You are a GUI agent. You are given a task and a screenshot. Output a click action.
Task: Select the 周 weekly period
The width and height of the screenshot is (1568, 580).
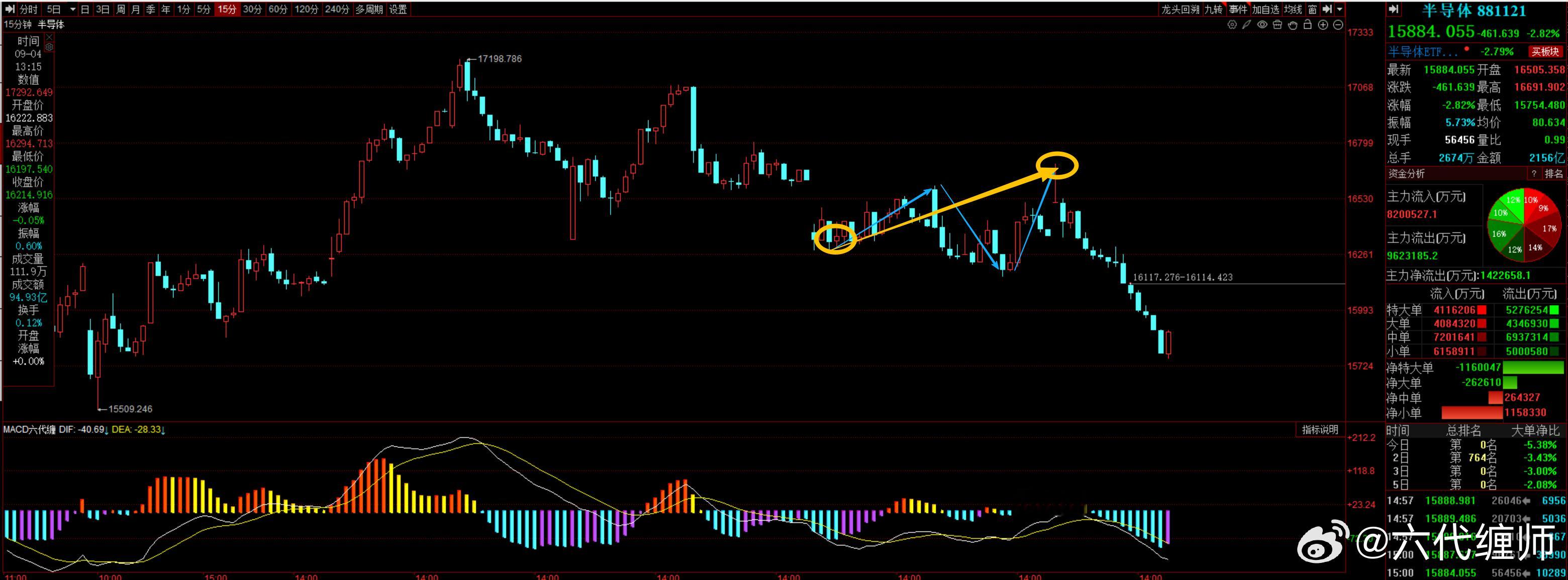pos(121,9)
